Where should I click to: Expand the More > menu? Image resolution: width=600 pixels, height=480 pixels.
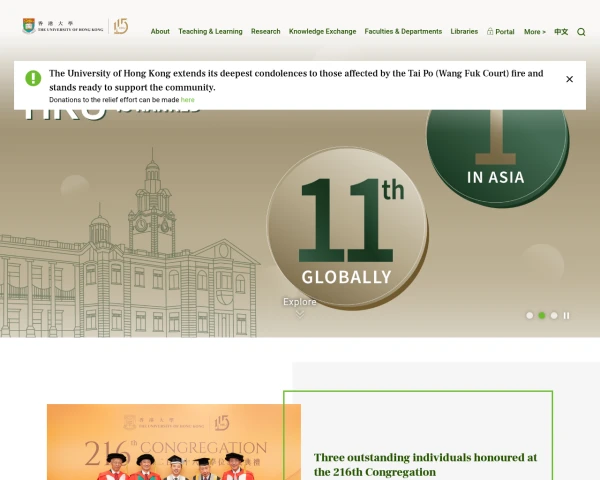pos(535,32)
